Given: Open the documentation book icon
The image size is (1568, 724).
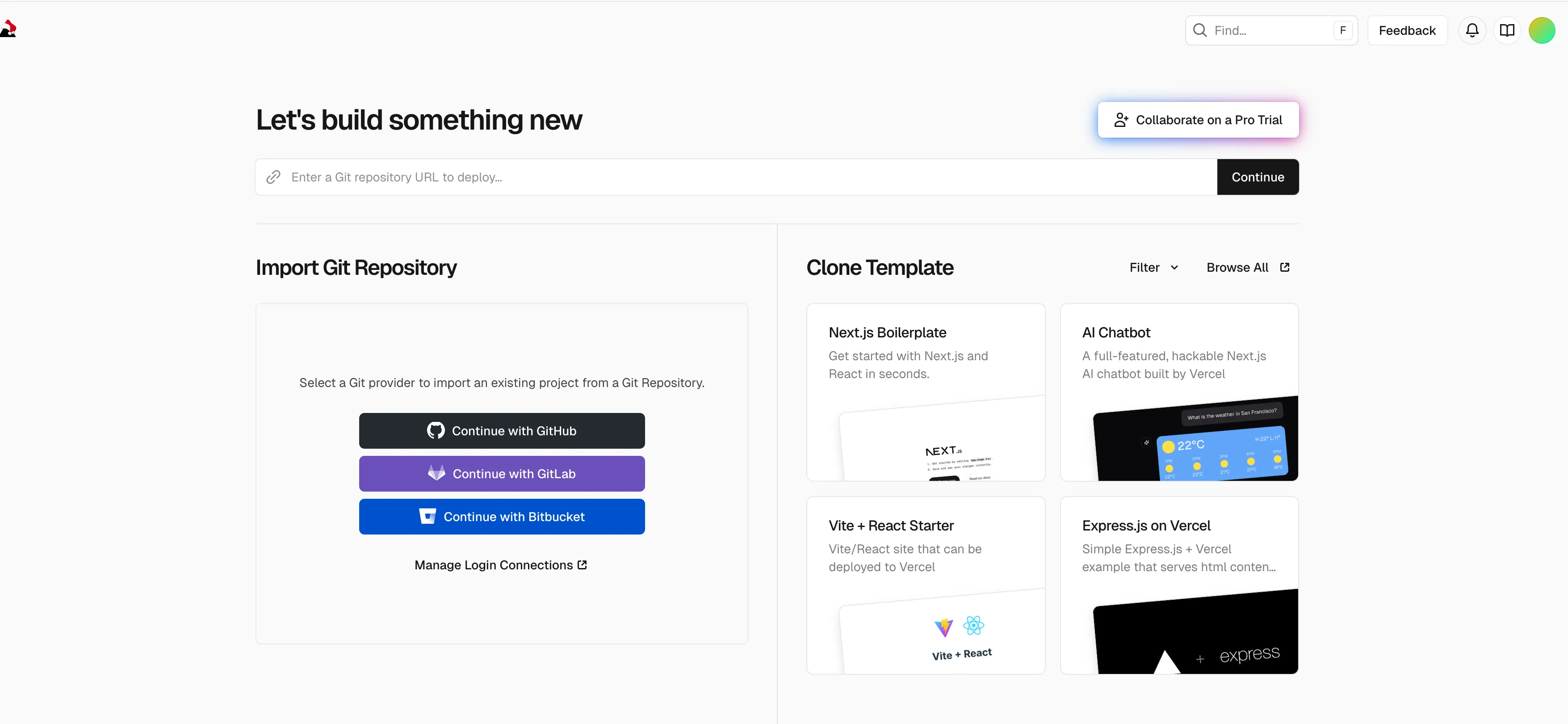Looking at the screenshot, I should pyautogui.click(x=1506, y=30).
